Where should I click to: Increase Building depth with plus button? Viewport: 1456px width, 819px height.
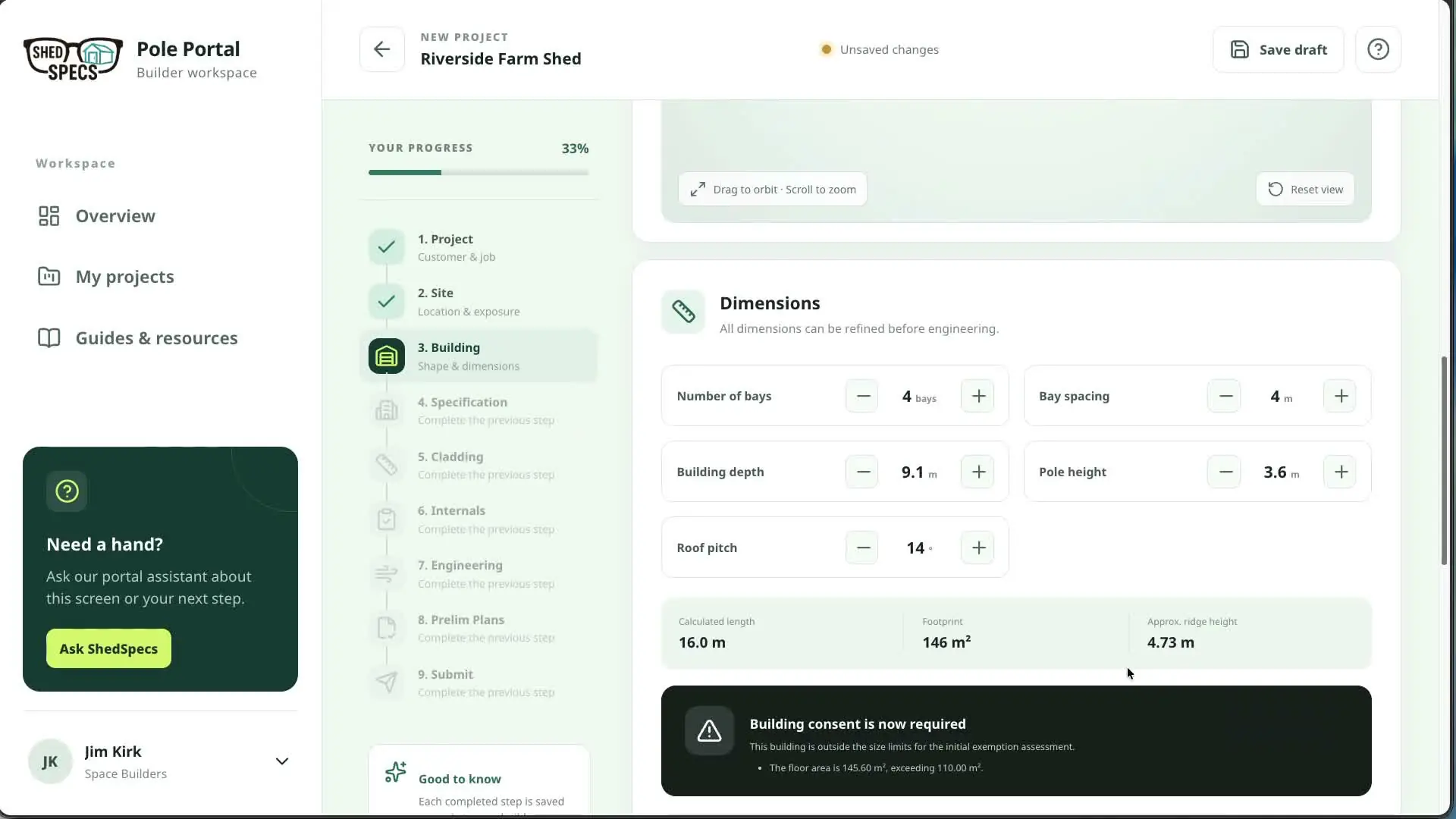pyautogui.click(x=978, y=472)
